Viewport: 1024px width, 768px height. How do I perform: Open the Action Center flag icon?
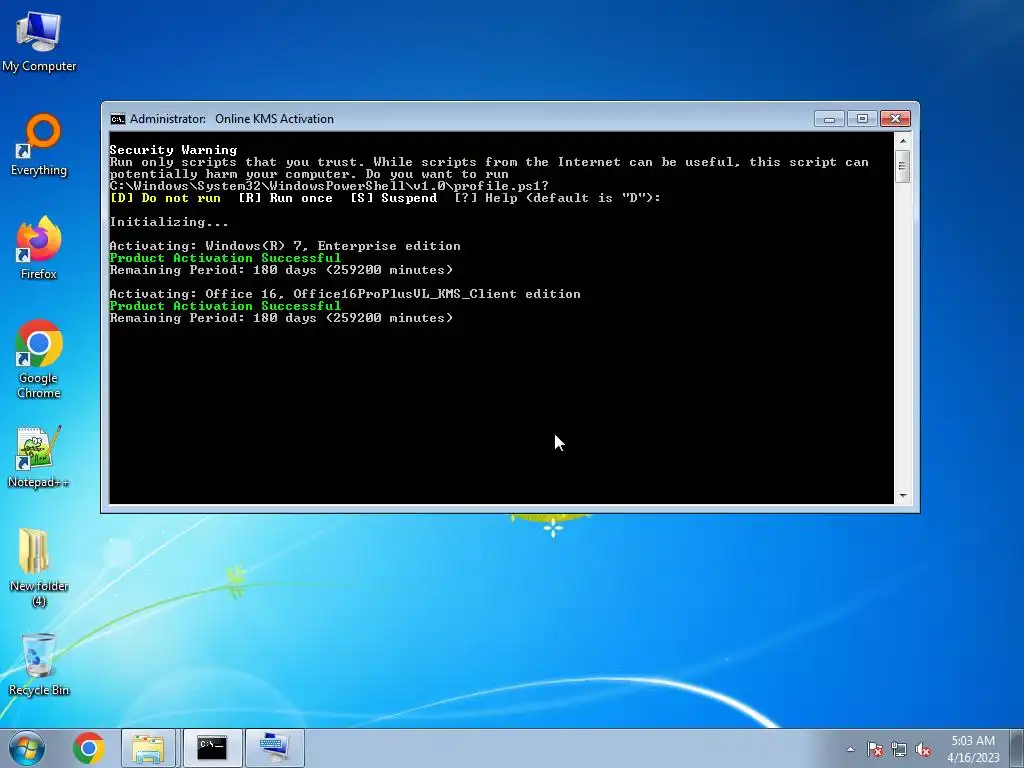(x=874, y=749)
